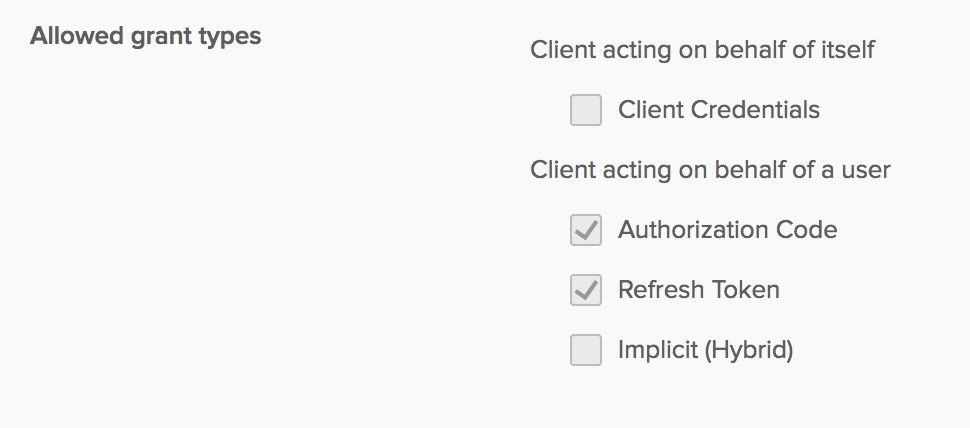Image resolution: width=970 pixels, height=428 pixels.
Task: Click the "Authorization Code" label text
Action: tap(727, 230)
